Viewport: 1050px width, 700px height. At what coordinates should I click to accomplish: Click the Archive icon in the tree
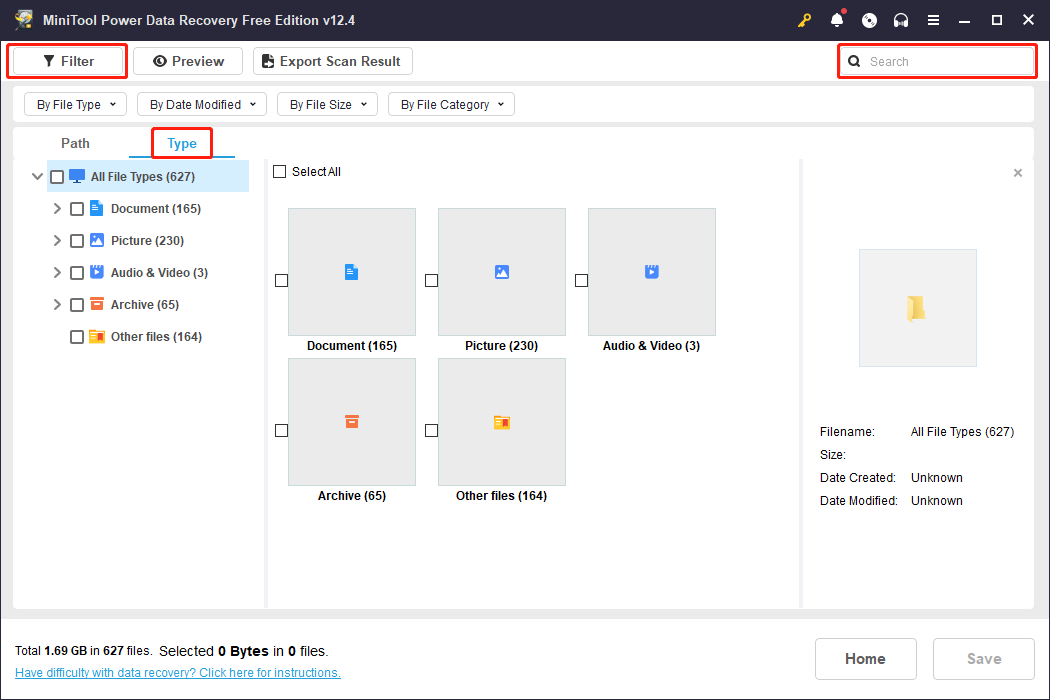(x=96, y=304)
